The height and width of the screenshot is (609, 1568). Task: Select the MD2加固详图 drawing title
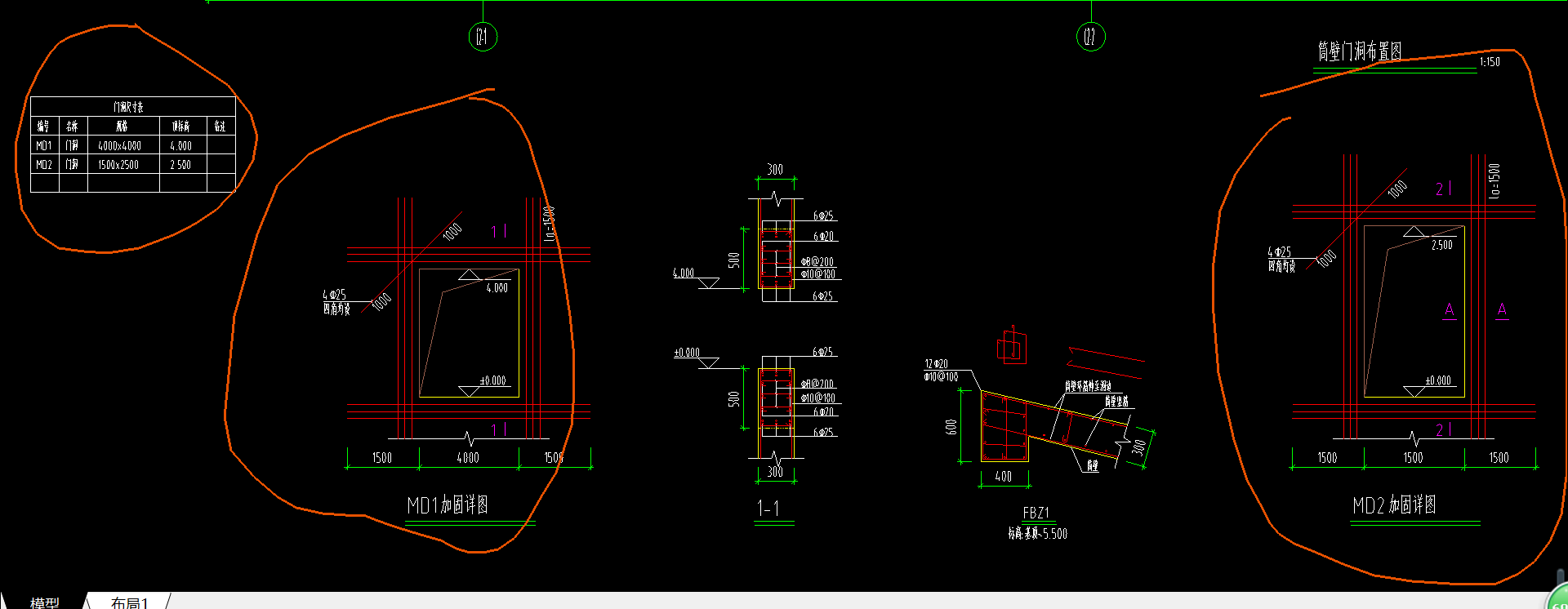click(1394, 505)
